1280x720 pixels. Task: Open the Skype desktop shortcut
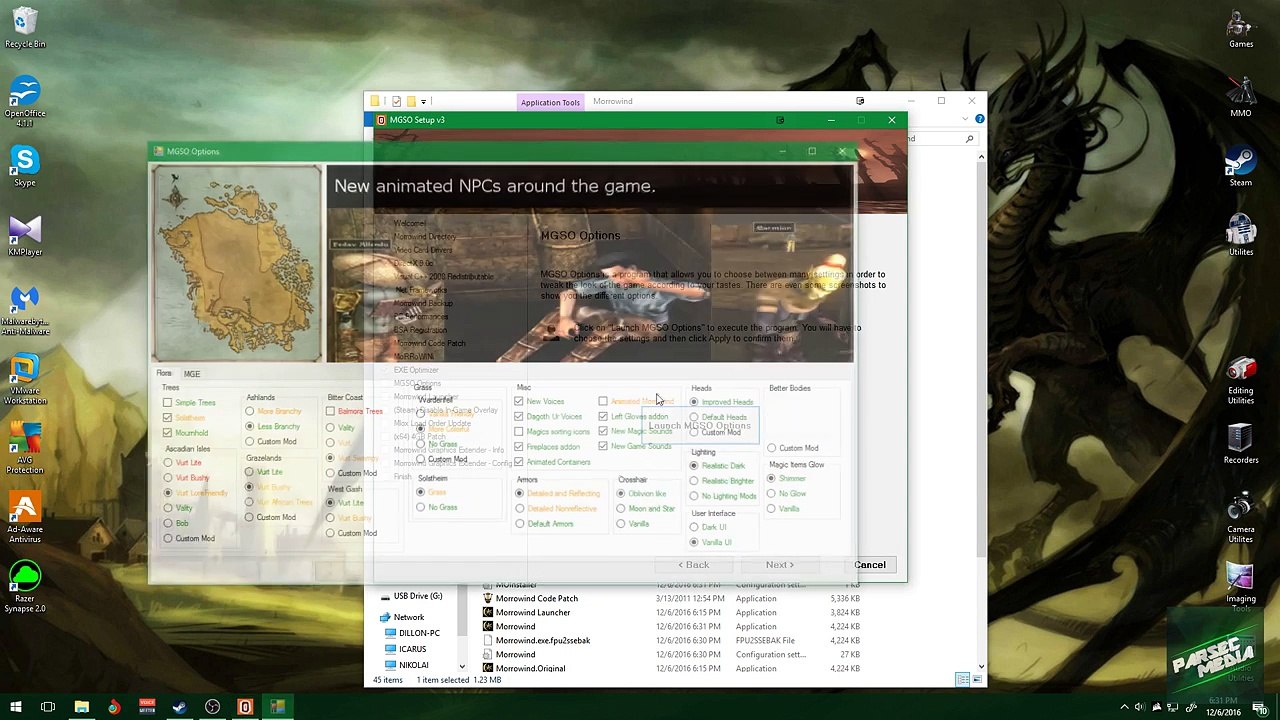click(x=25, y=167)
